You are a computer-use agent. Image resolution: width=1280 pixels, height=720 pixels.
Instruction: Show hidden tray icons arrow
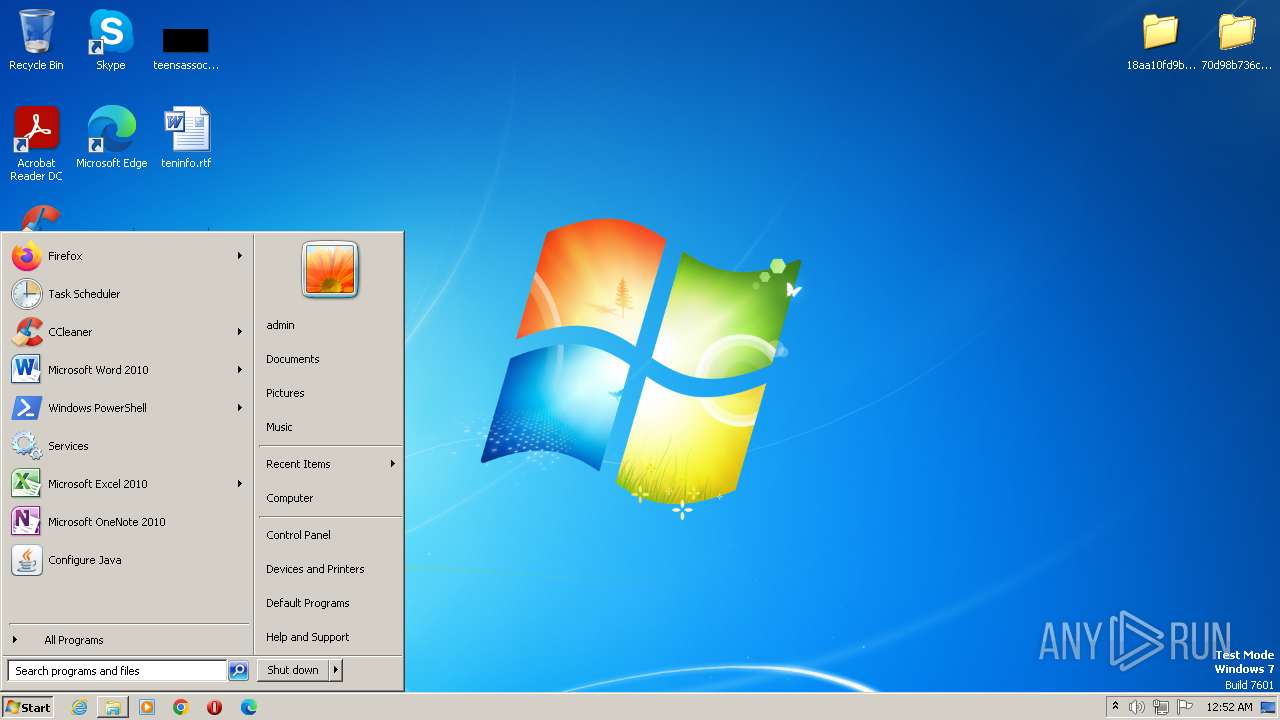tap(1115, 707)
